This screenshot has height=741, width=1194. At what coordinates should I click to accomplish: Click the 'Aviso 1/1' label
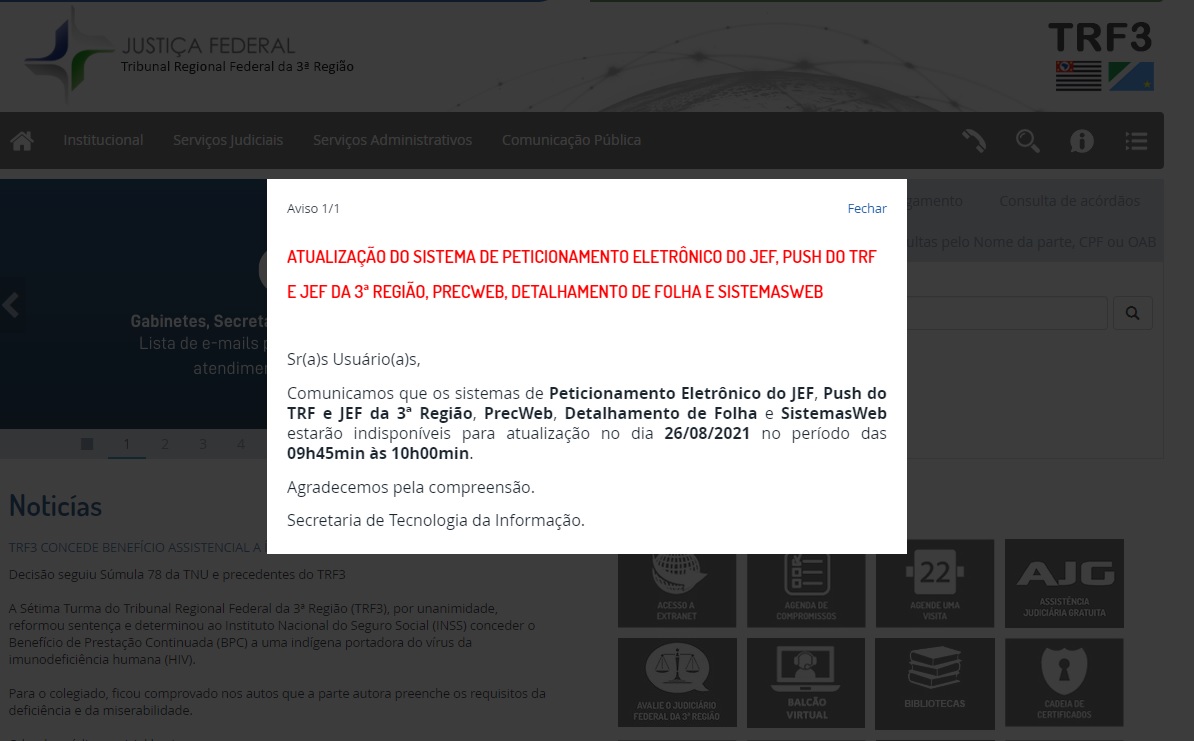click(x=313, y=209)
